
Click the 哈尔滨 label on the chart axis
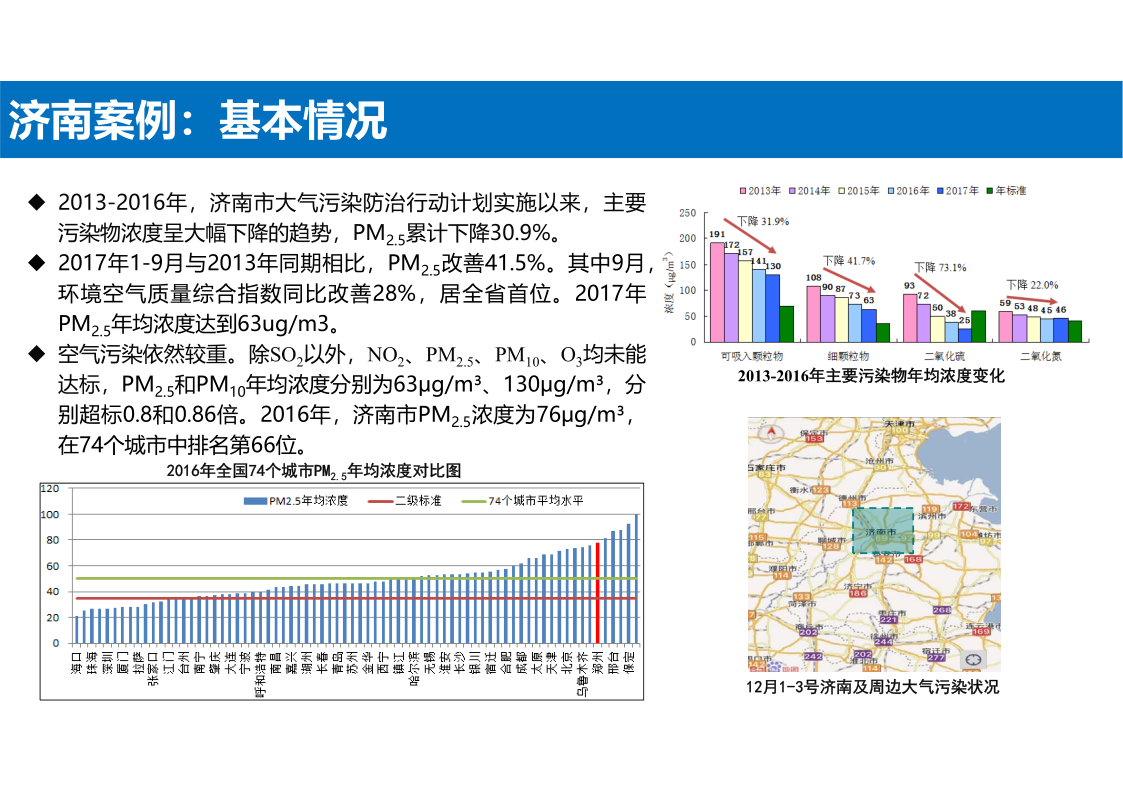point(414,667)
